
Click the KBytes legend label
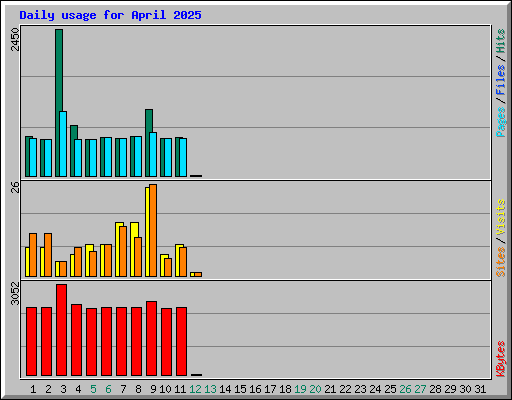point(501,359)
